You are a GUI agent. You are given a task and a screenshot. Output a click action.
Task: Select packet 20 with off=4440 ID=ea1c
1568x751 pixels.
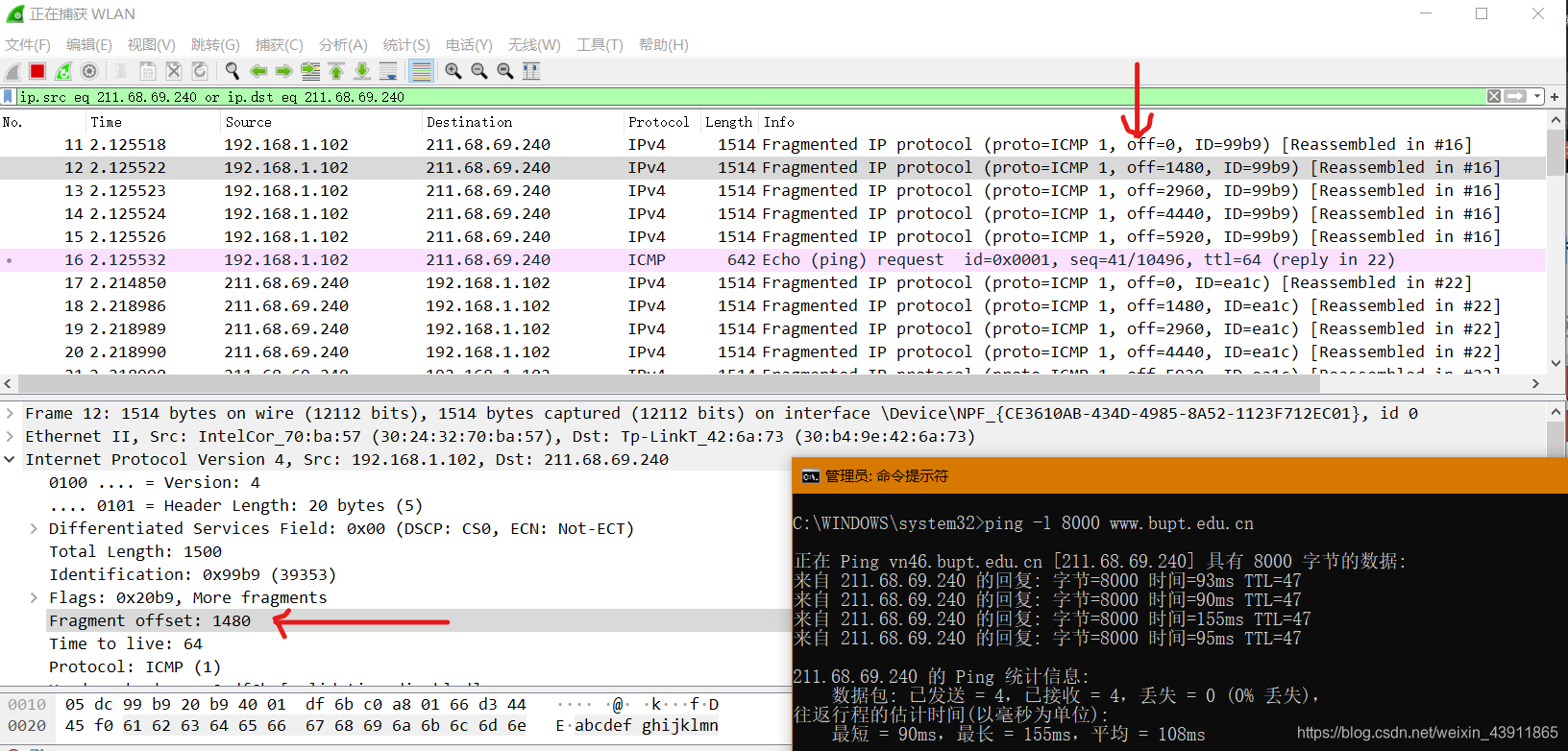point(773,352)
